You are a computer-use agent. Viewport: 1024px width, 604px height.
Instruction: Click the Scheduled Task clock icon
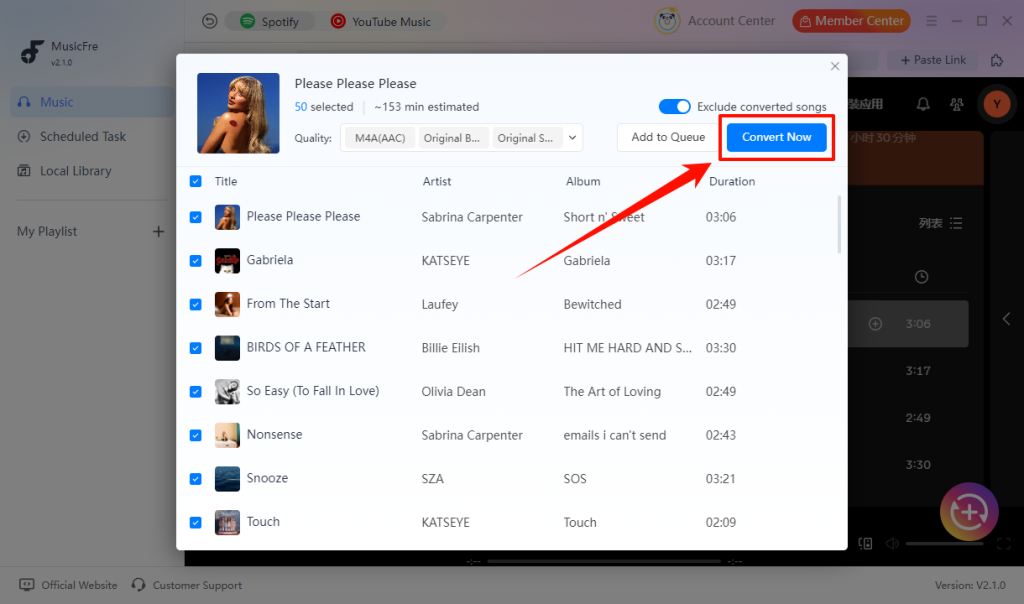click(24, 136)
